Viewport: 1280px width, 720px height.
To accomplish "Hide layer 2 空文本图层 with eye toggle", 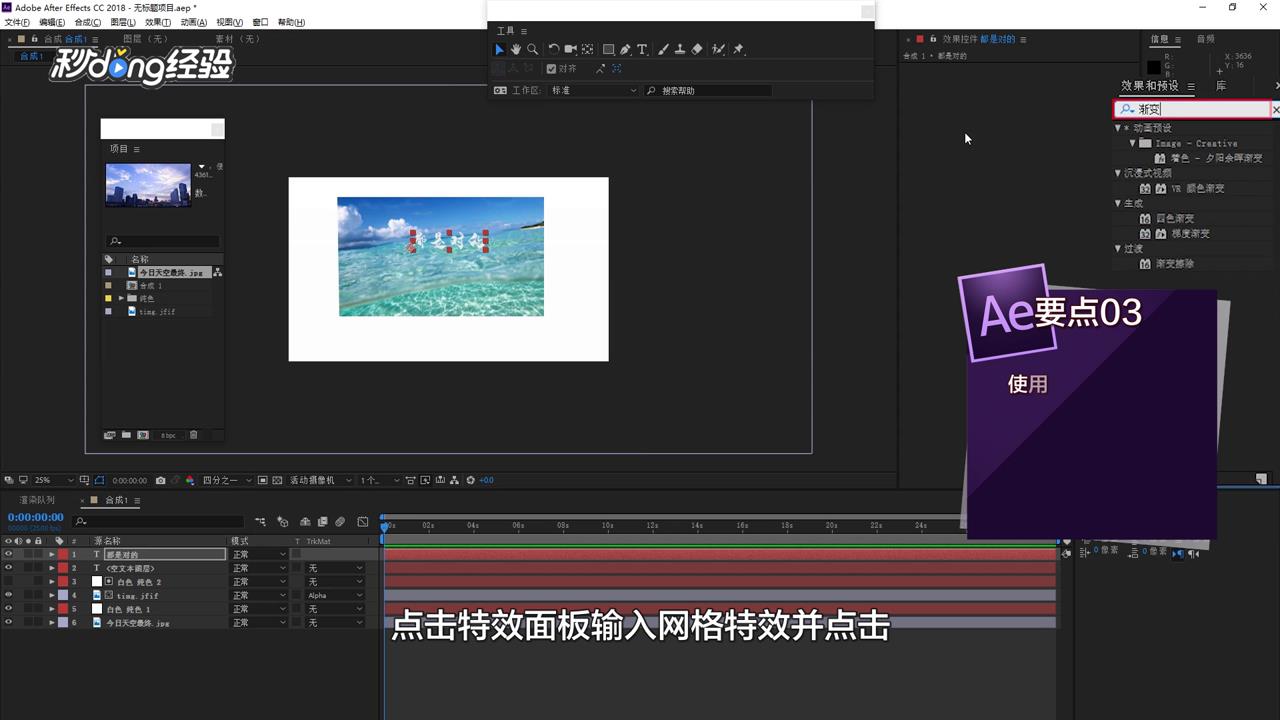I will coord(8,568).
